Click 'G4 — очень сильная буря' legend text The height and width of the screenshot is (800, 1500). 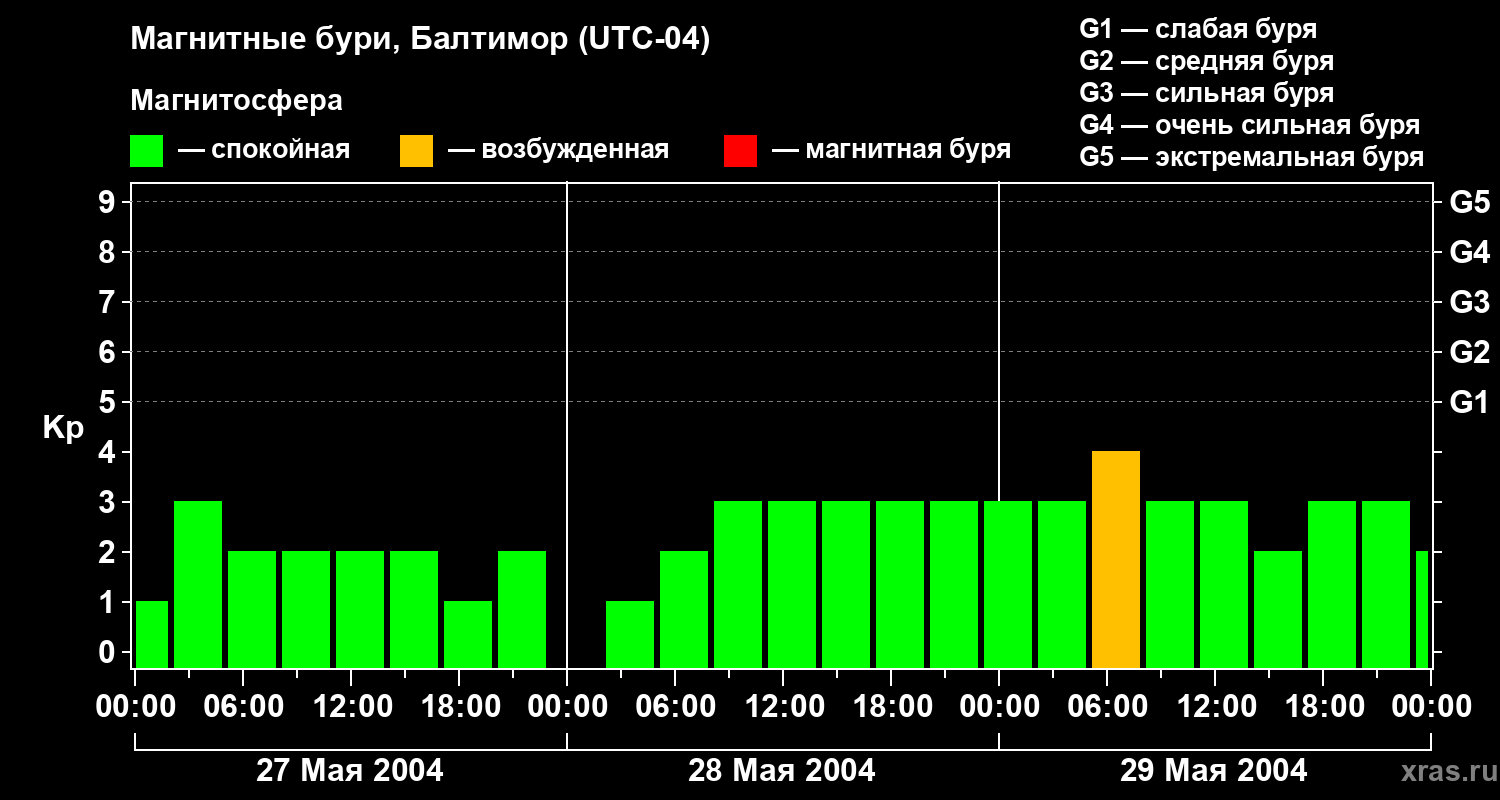tap(1250, 125)
